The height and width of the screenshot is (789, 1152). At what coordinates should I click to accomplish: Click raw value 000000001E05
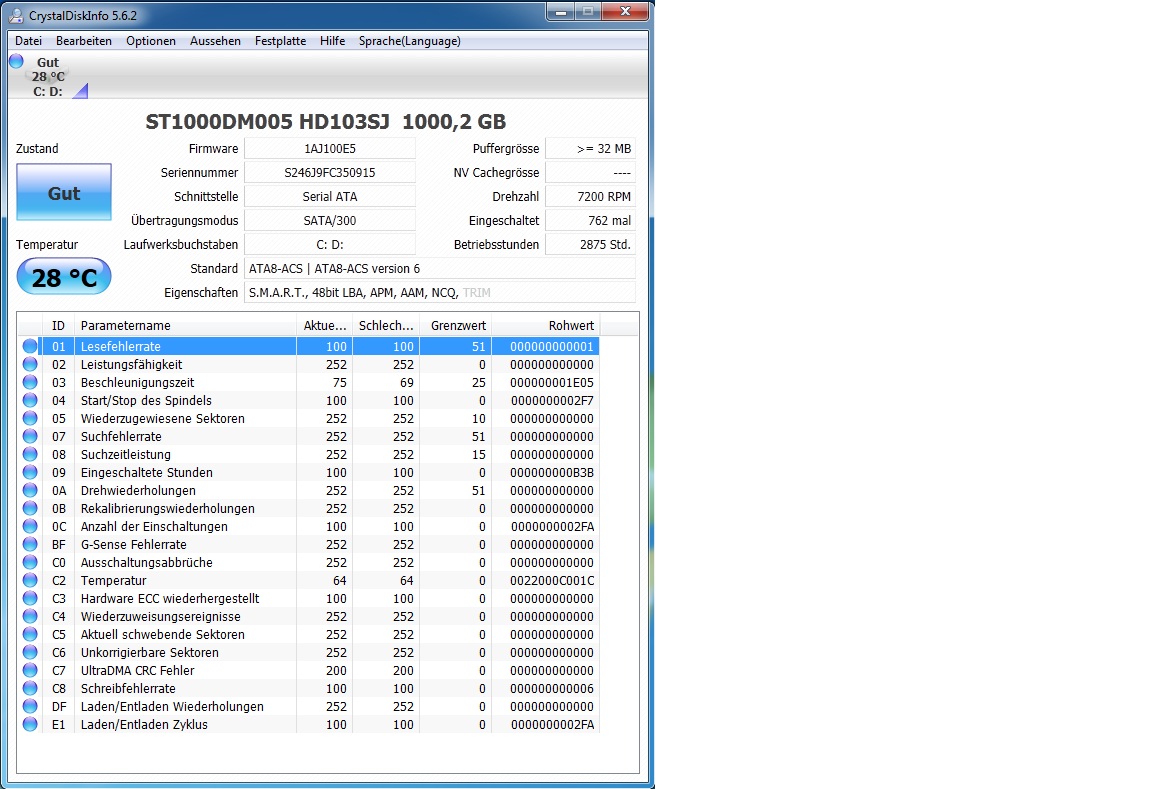click(552, 383)
